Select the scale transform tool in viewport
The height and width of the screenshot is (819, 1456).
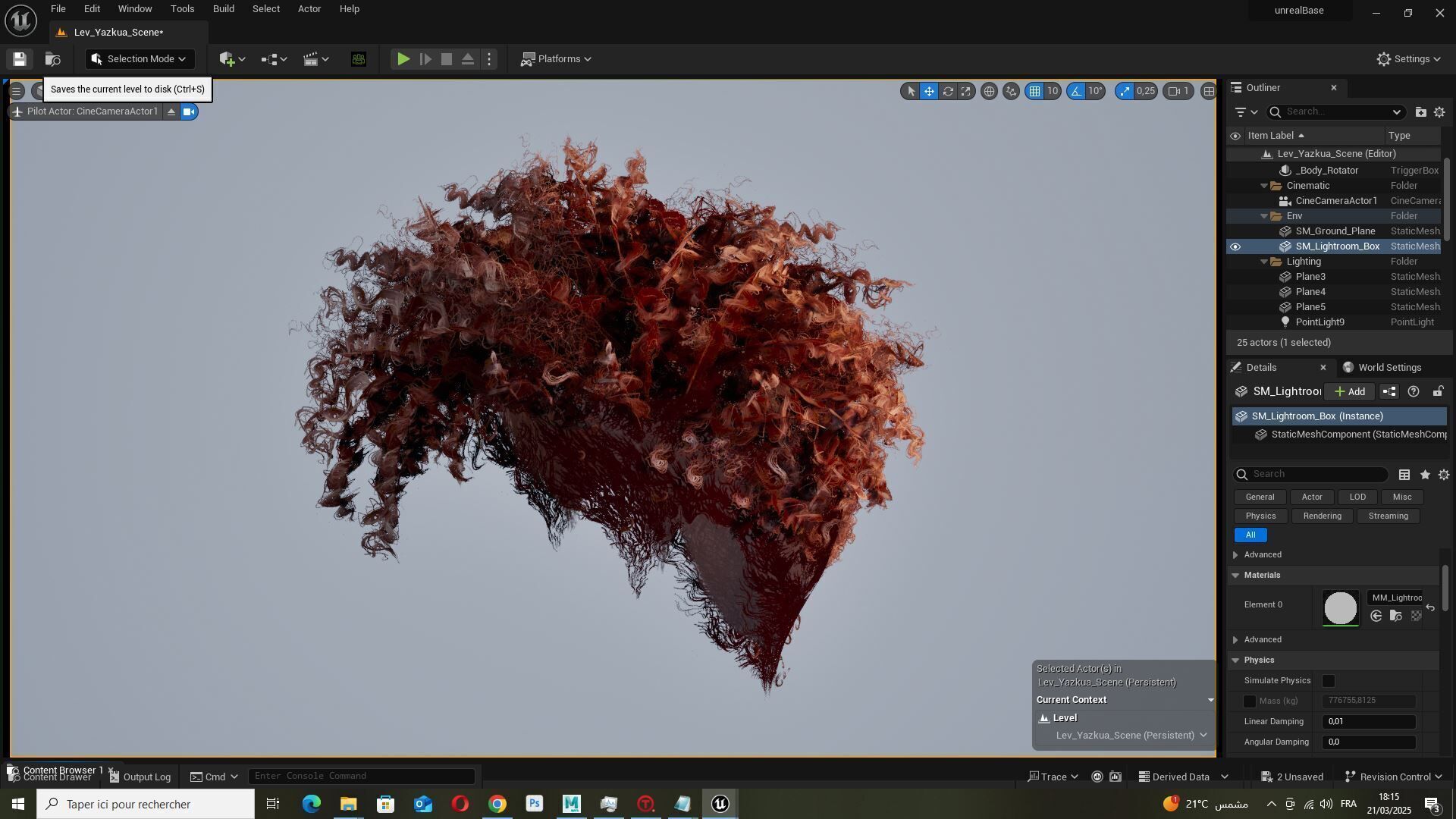(x=966, y=91)
